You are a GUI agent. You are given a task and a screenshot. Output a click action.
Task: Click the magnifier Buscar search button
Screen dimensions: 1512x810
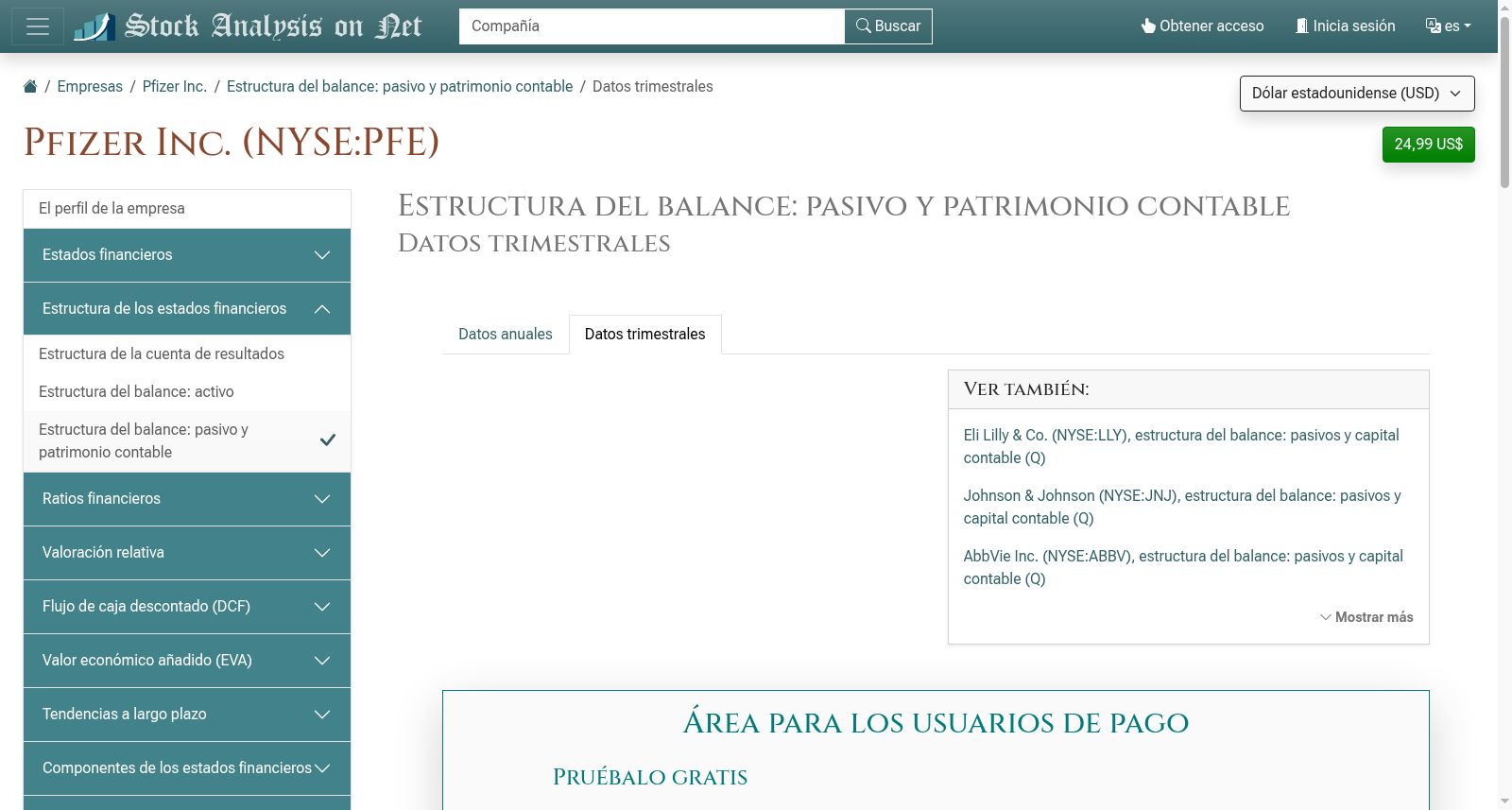[888, 26]
